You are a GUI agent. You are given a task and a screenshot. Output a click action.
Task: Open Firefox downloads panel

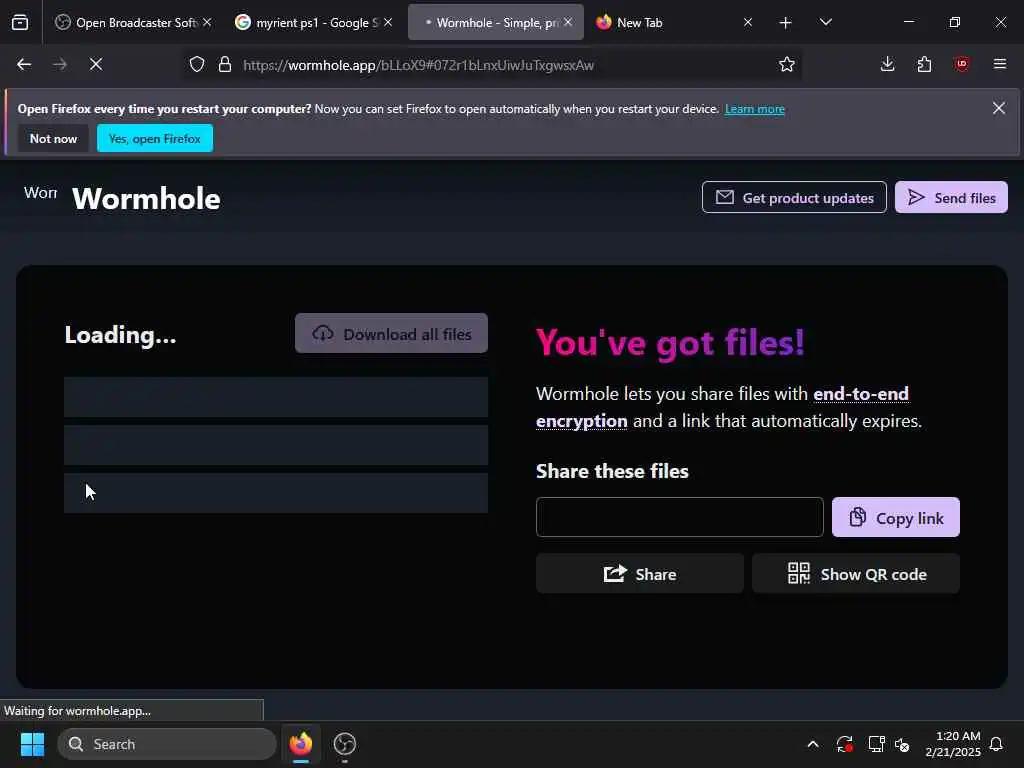point(888,64)
